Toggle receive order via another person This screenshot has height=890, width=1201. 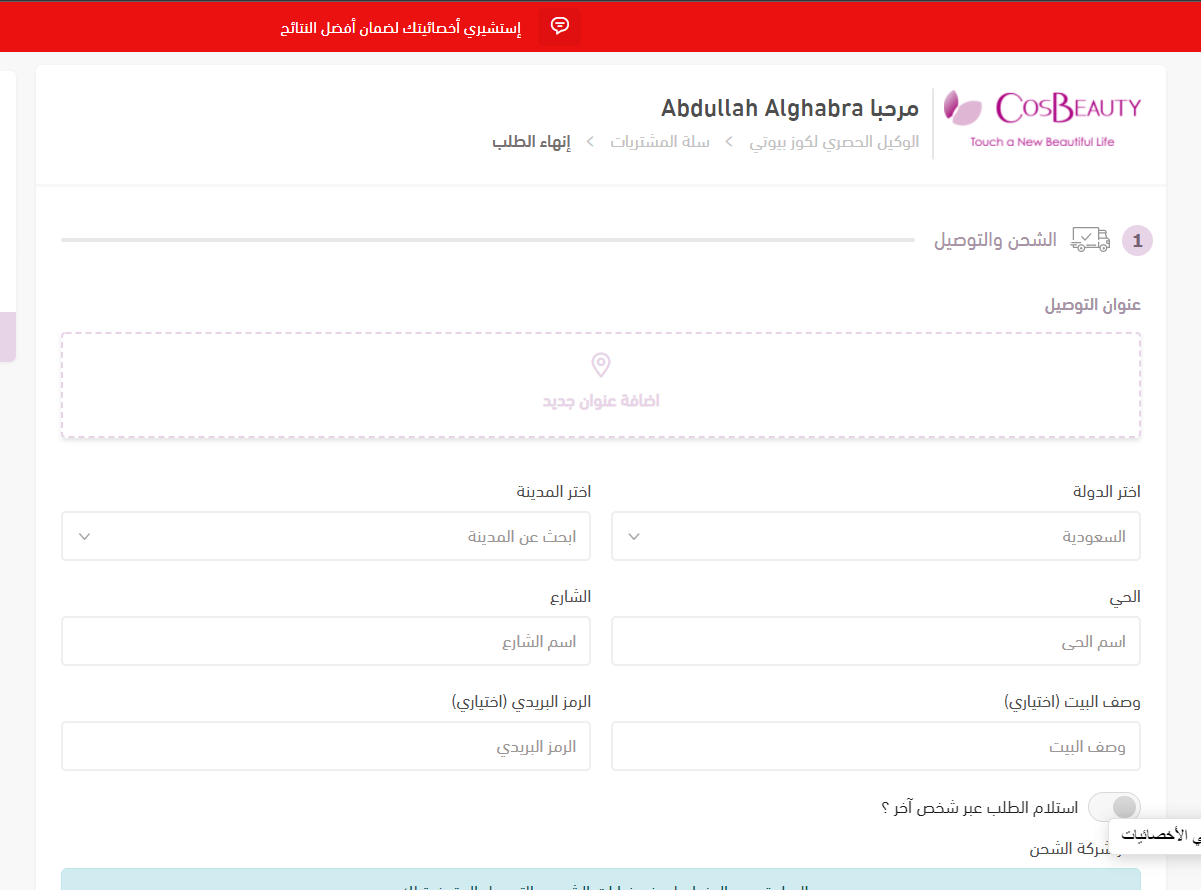(1114, 807)
